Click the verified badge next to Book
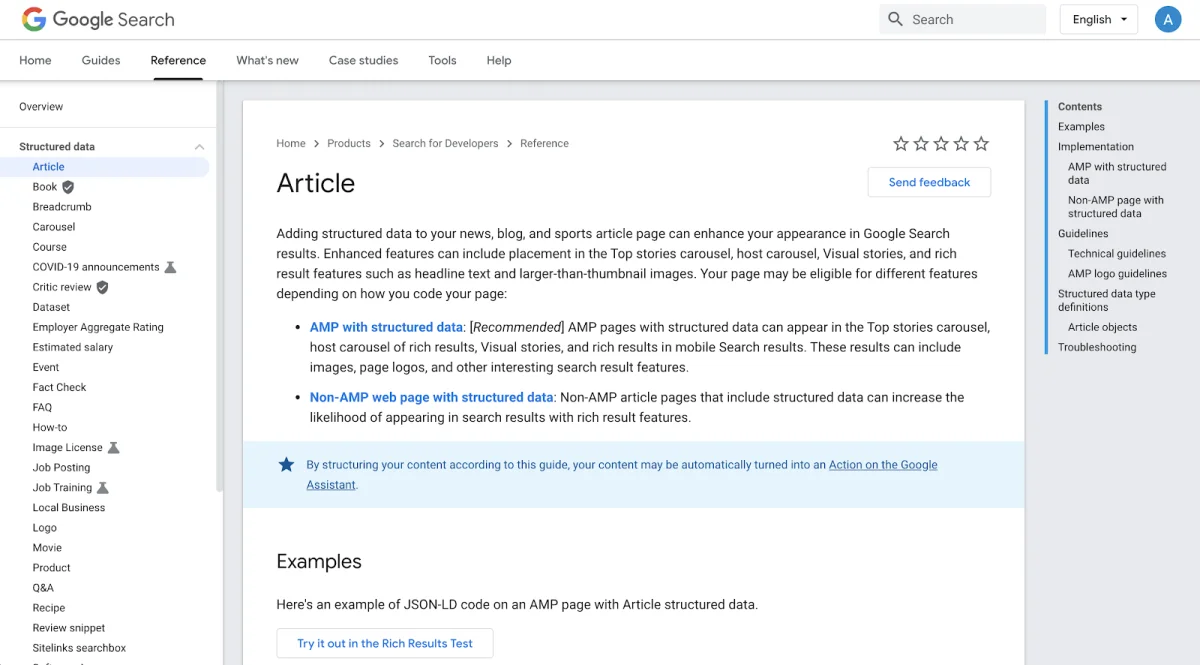The width and height of the screenshot is (1200, 665). [x=68, y=187]
